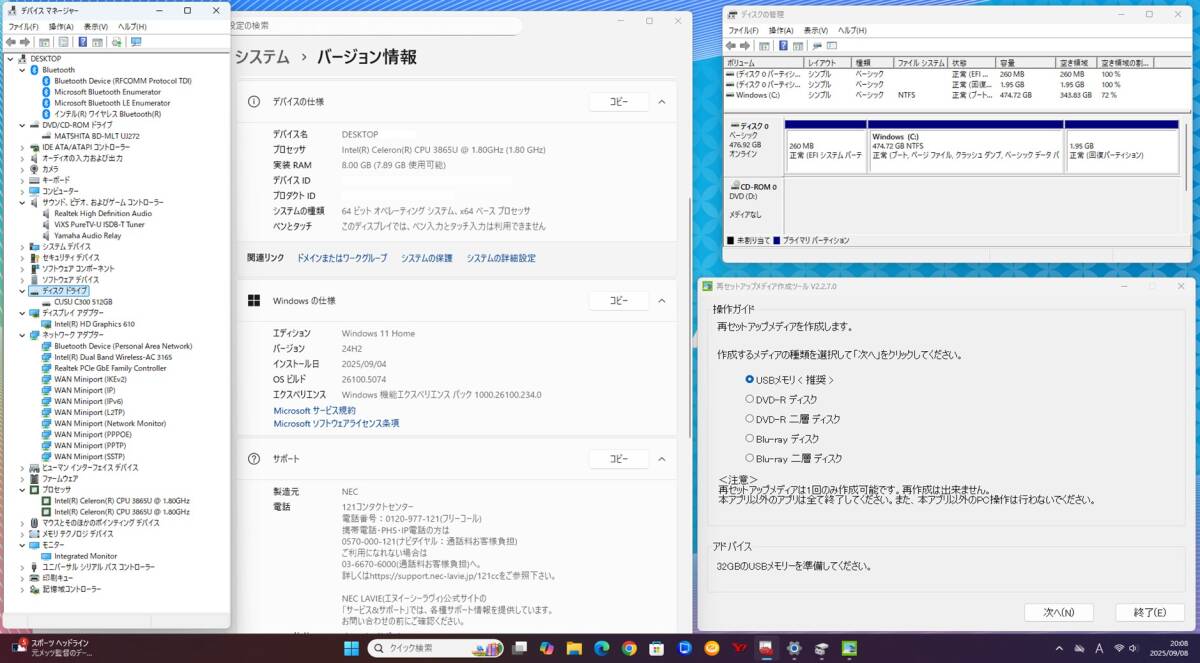
Task: Click the back arrow in Device Manager toolbar
Action: pos(12,41)
